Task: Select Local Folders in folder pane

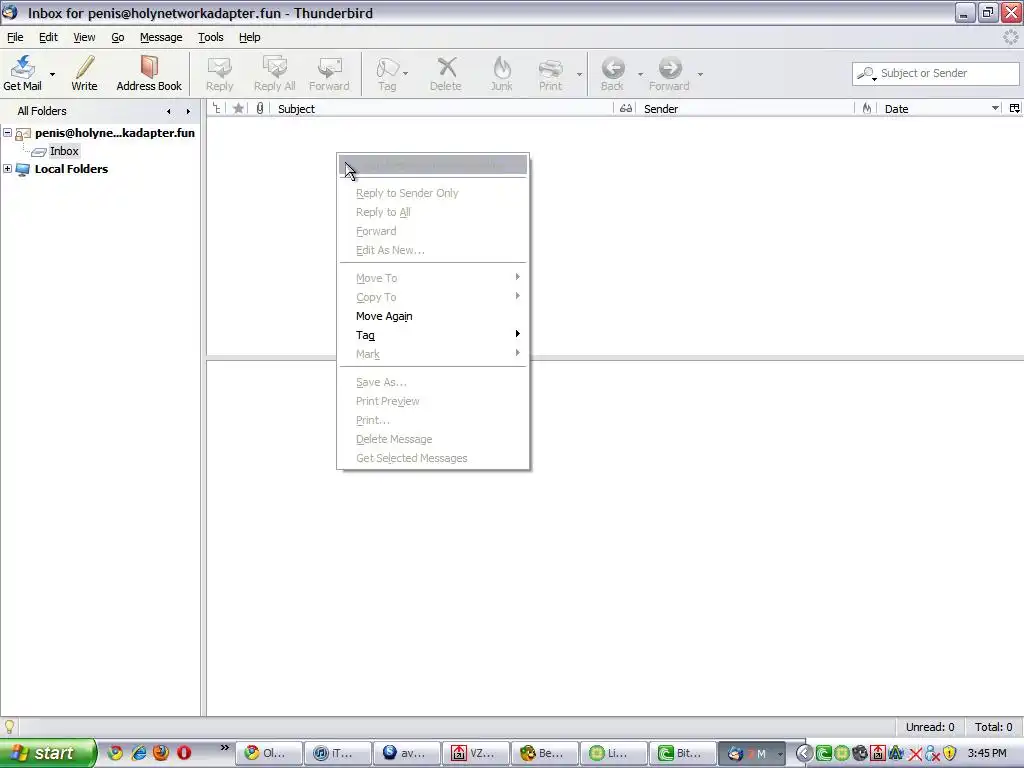Action: click(71, 168)
